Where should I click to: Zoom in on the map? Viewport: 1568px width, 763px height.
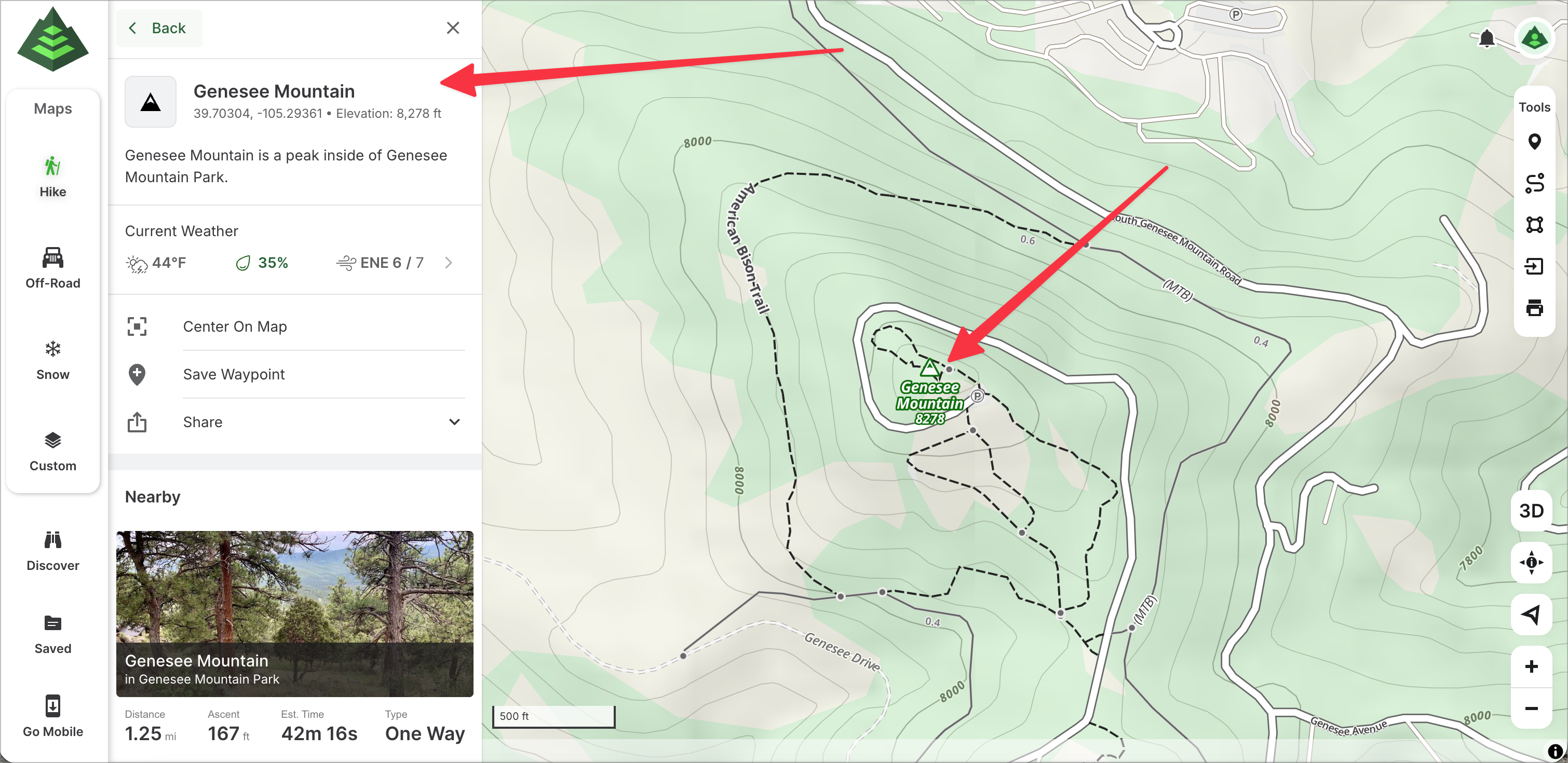[x=1531, y=666]
